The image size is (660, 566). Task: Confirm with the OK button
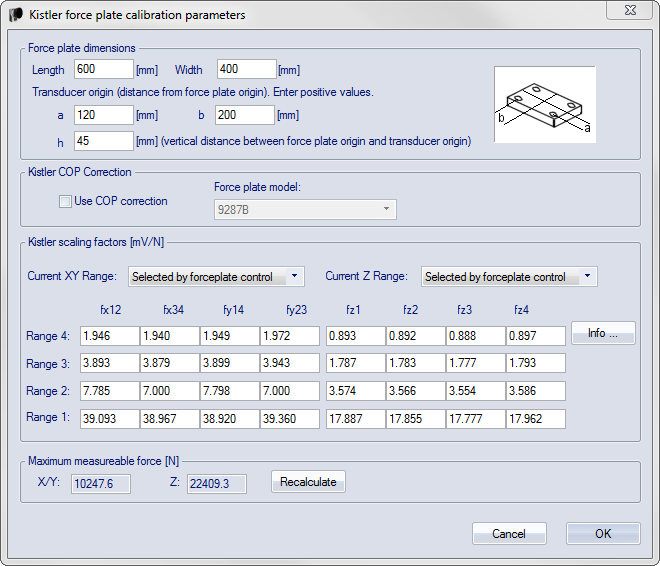(603, 534)
